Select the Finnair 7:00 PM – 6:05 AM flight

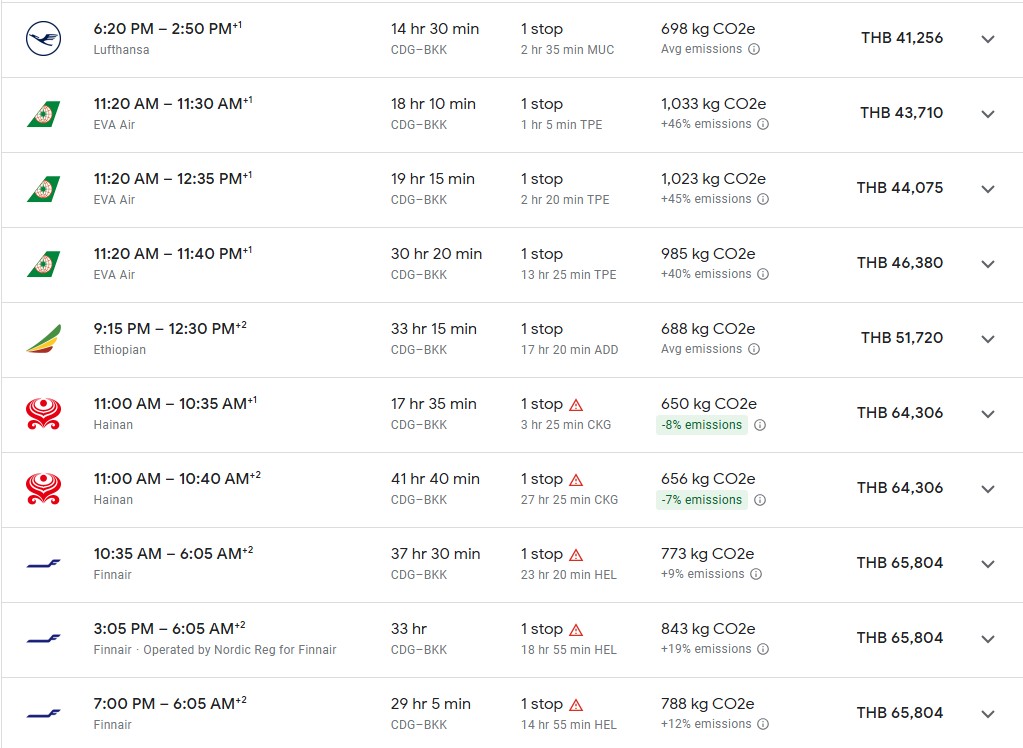(x=170, y=704)
